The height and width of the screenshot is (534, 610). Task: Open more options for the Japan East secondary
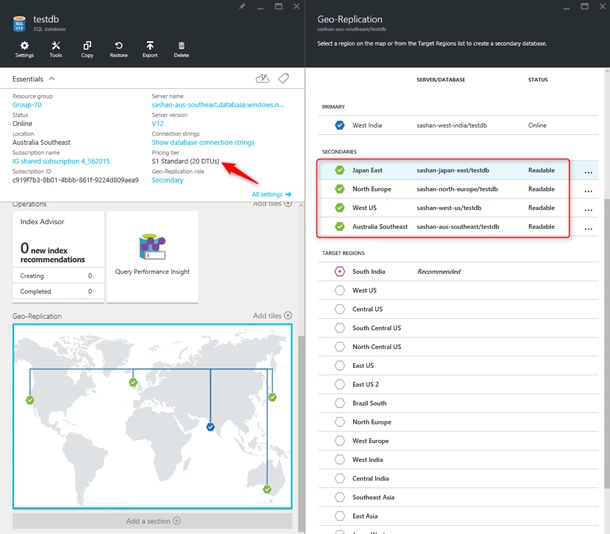[x=588, y=172]
